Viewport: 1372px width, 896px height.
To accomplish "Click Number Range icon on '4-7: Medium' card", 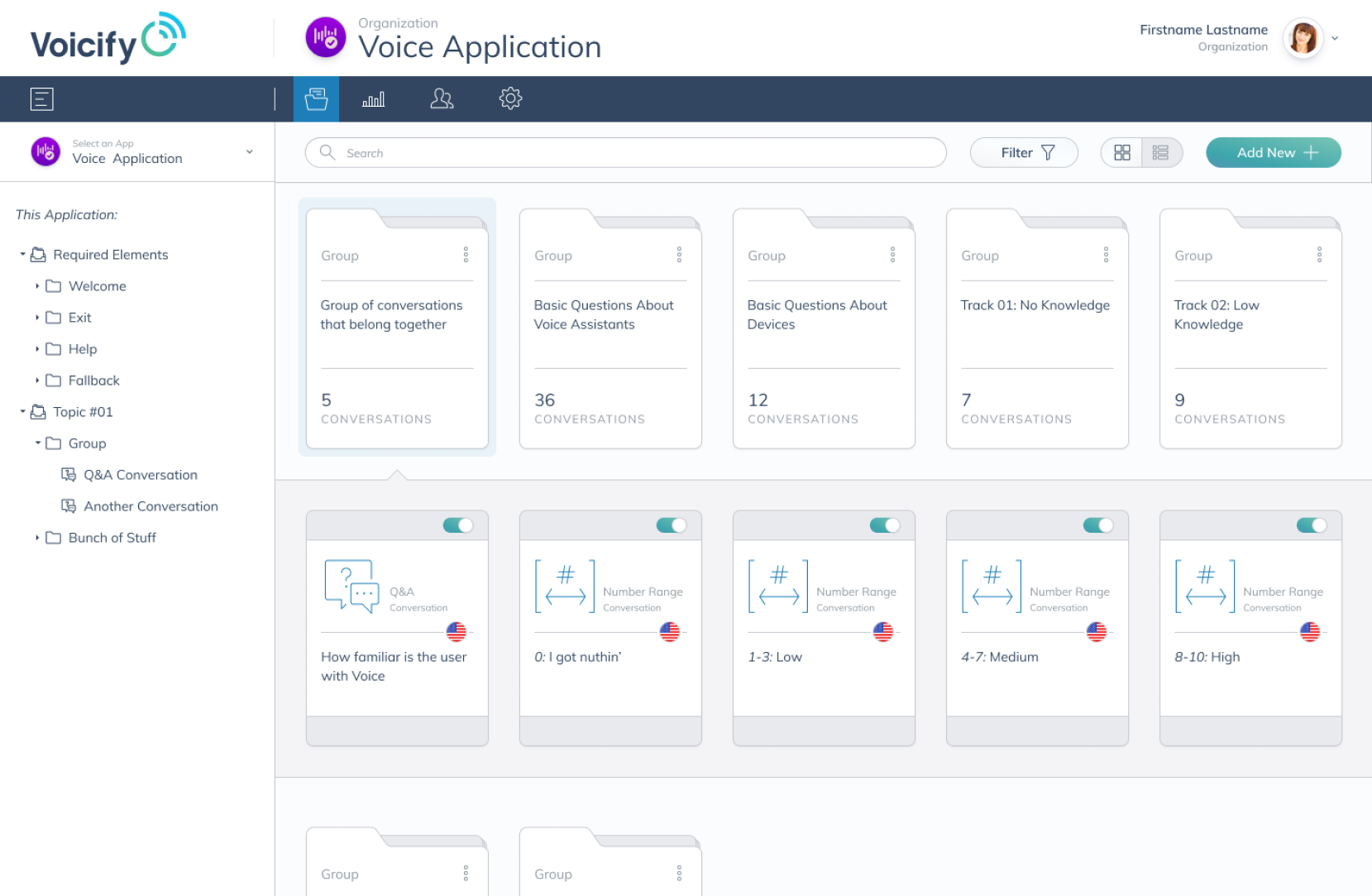I will pyautogui.click(x=992, y=587).
